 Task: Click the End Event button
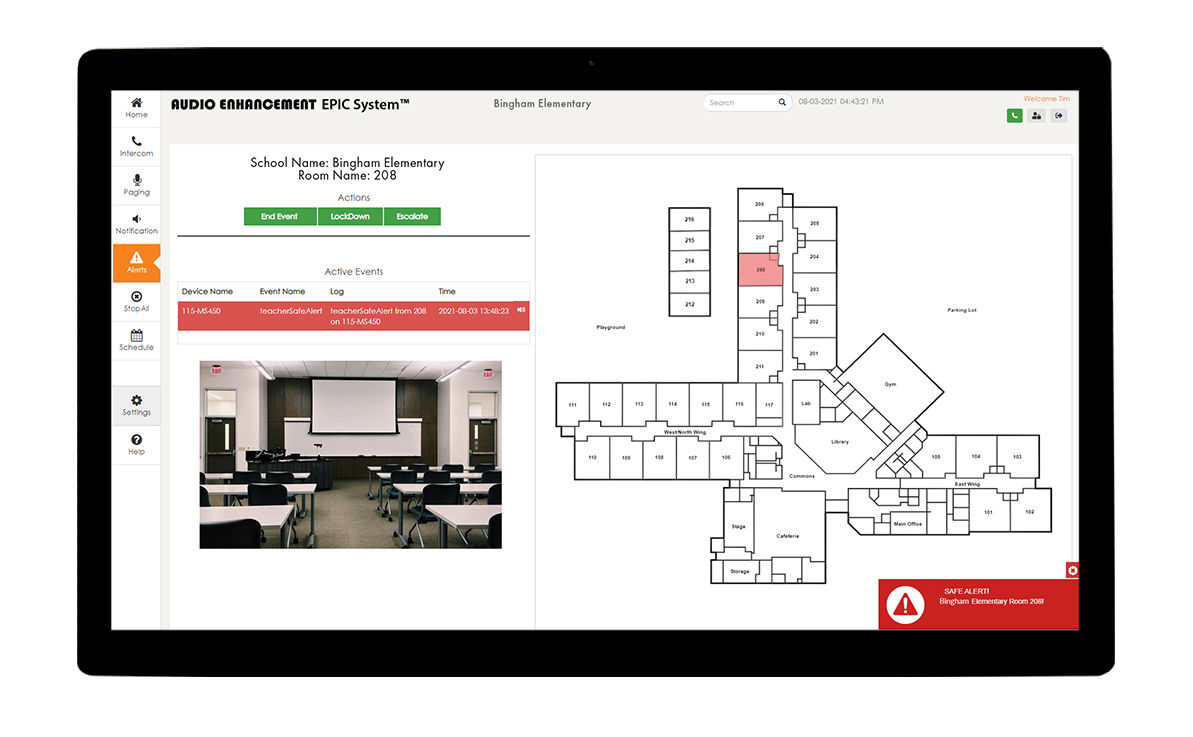(x=280, y=217)
